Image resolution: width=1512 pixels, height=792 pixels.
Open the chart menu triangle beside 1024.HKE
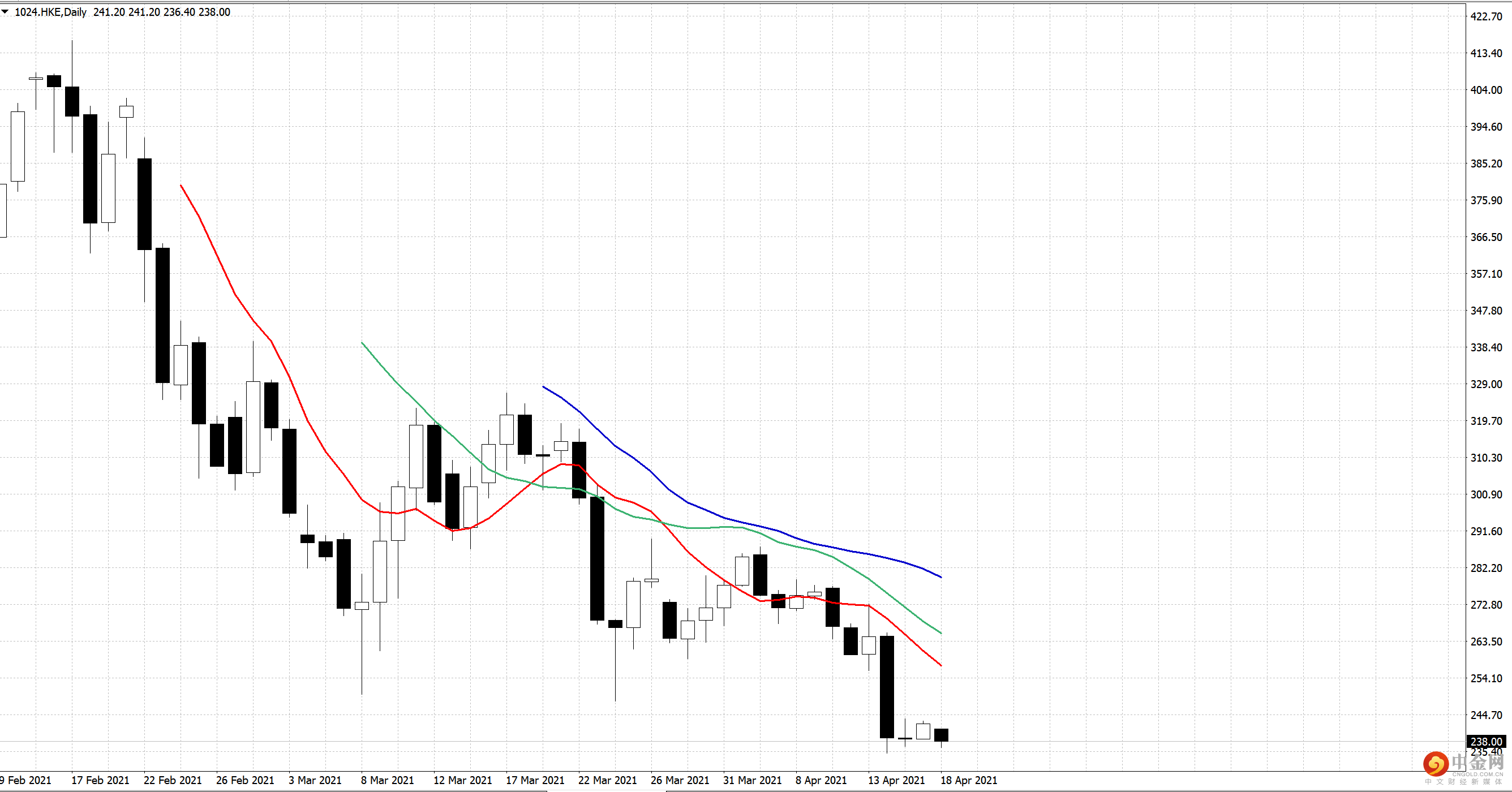click(5, 11)
